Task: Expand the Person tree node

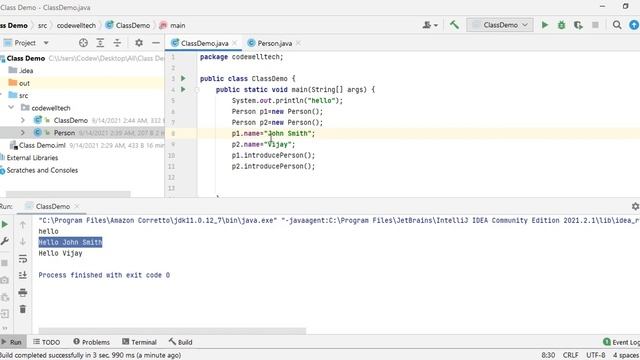Action: pos(23,133)
